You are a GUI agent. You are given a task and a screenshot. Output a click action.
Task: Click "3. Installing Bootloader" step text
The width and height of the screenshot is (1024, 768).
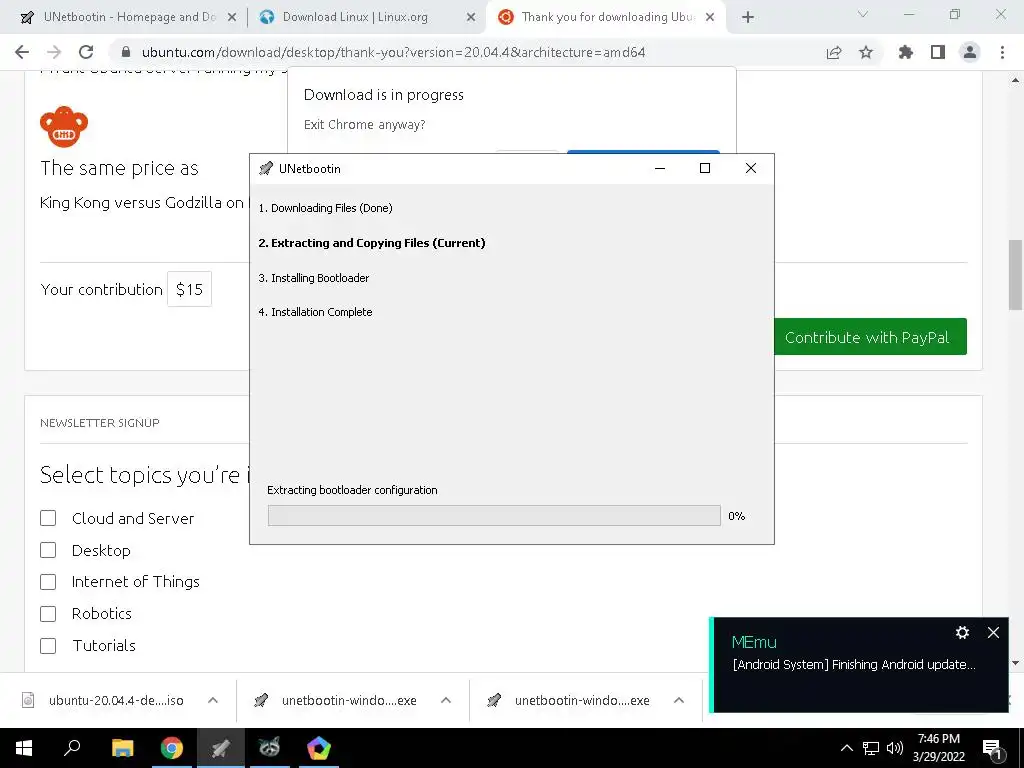313,278
